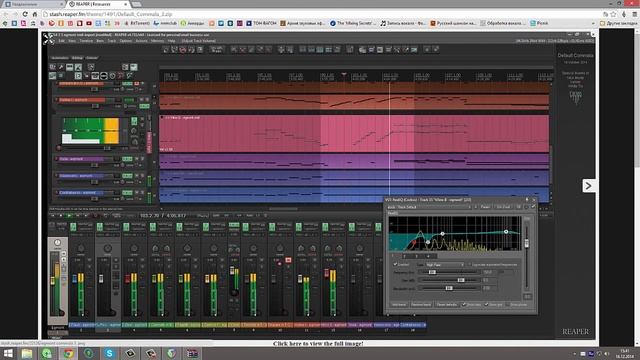
Task: Click the red EQ band point on graph
Action: [414, 243]
